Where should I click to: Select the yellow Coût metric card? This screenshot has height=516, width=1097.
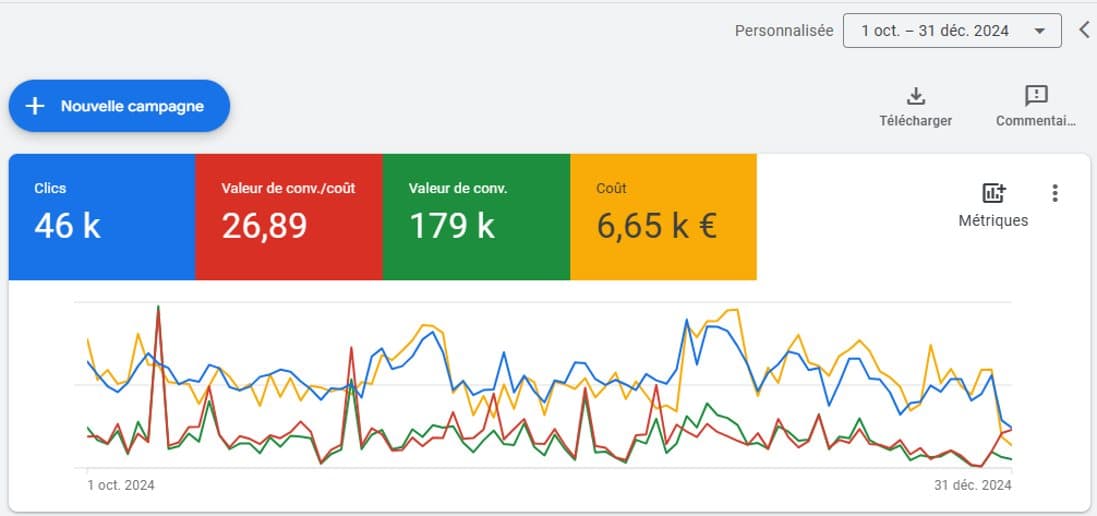click(663, 217)
